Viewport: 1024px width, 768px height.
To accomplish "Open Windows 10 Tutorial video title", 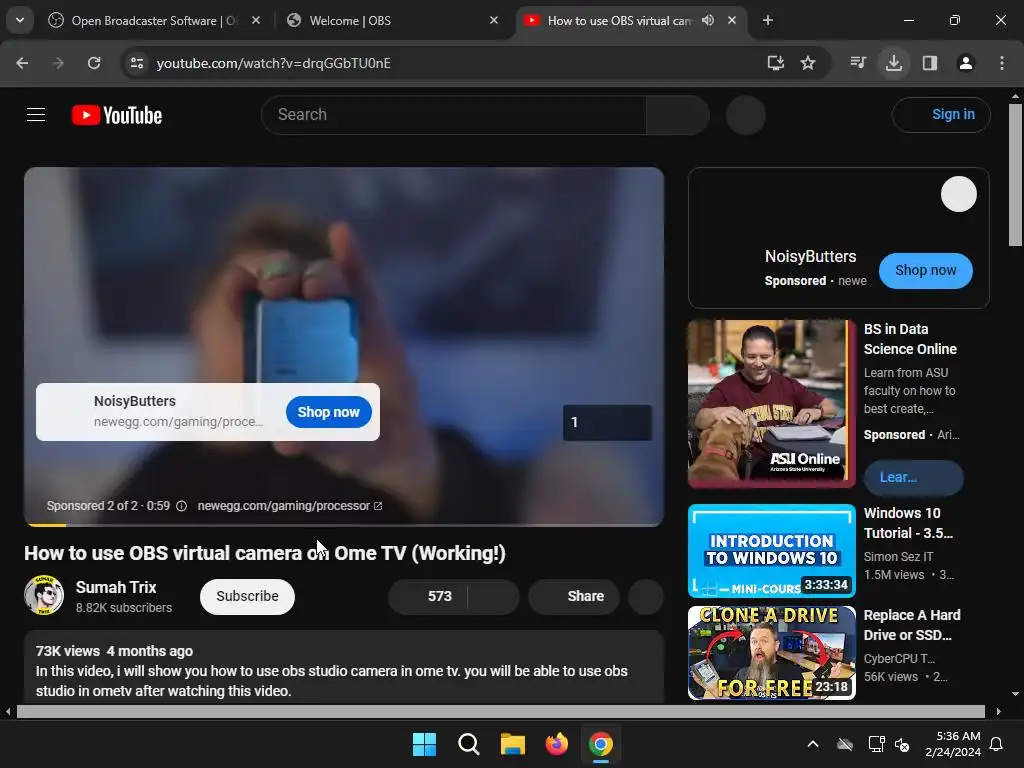I will [x=908, y=523].
